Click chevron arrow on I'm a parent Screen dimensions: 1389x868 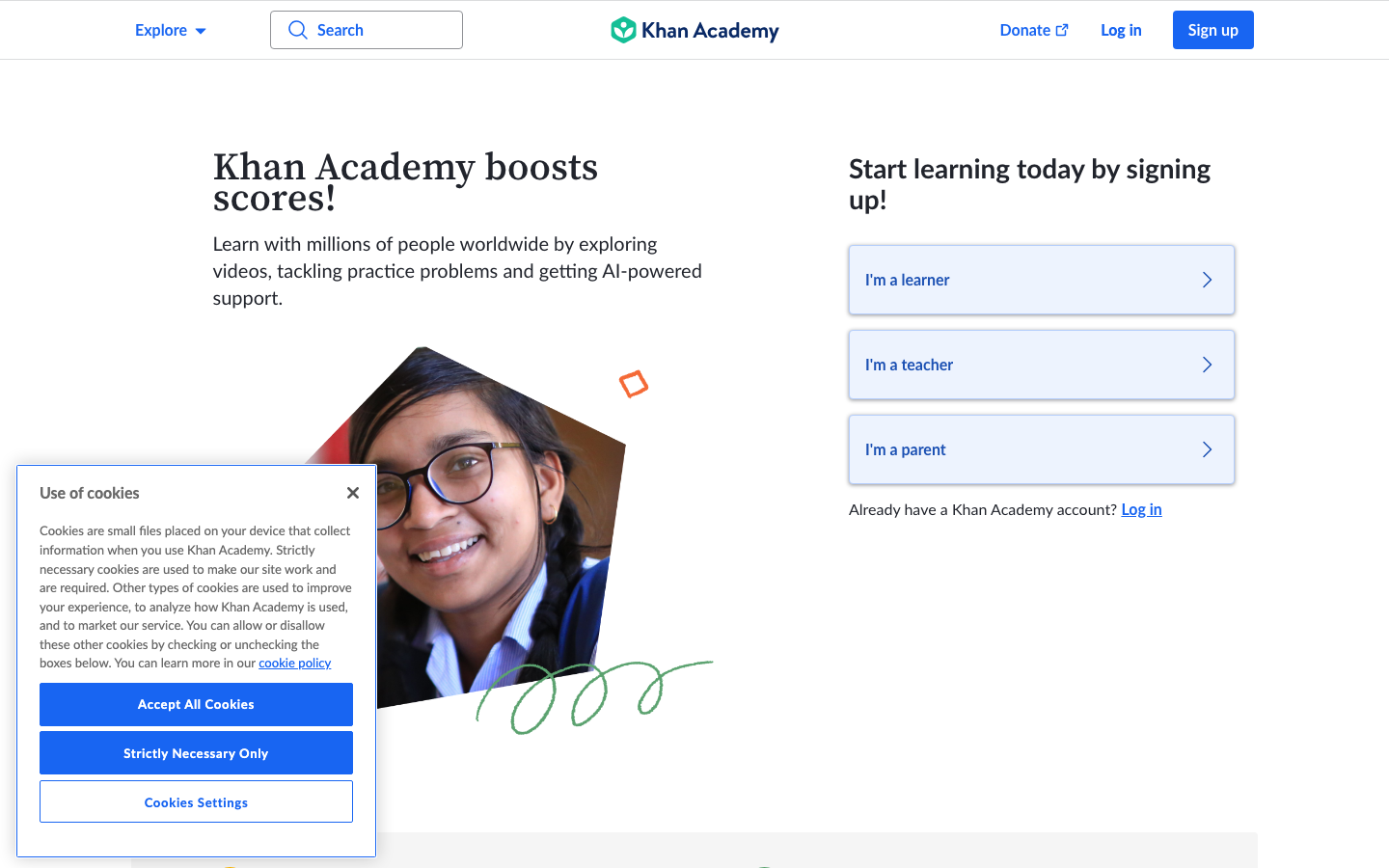pyautogui.click(x=1207, y=449)
